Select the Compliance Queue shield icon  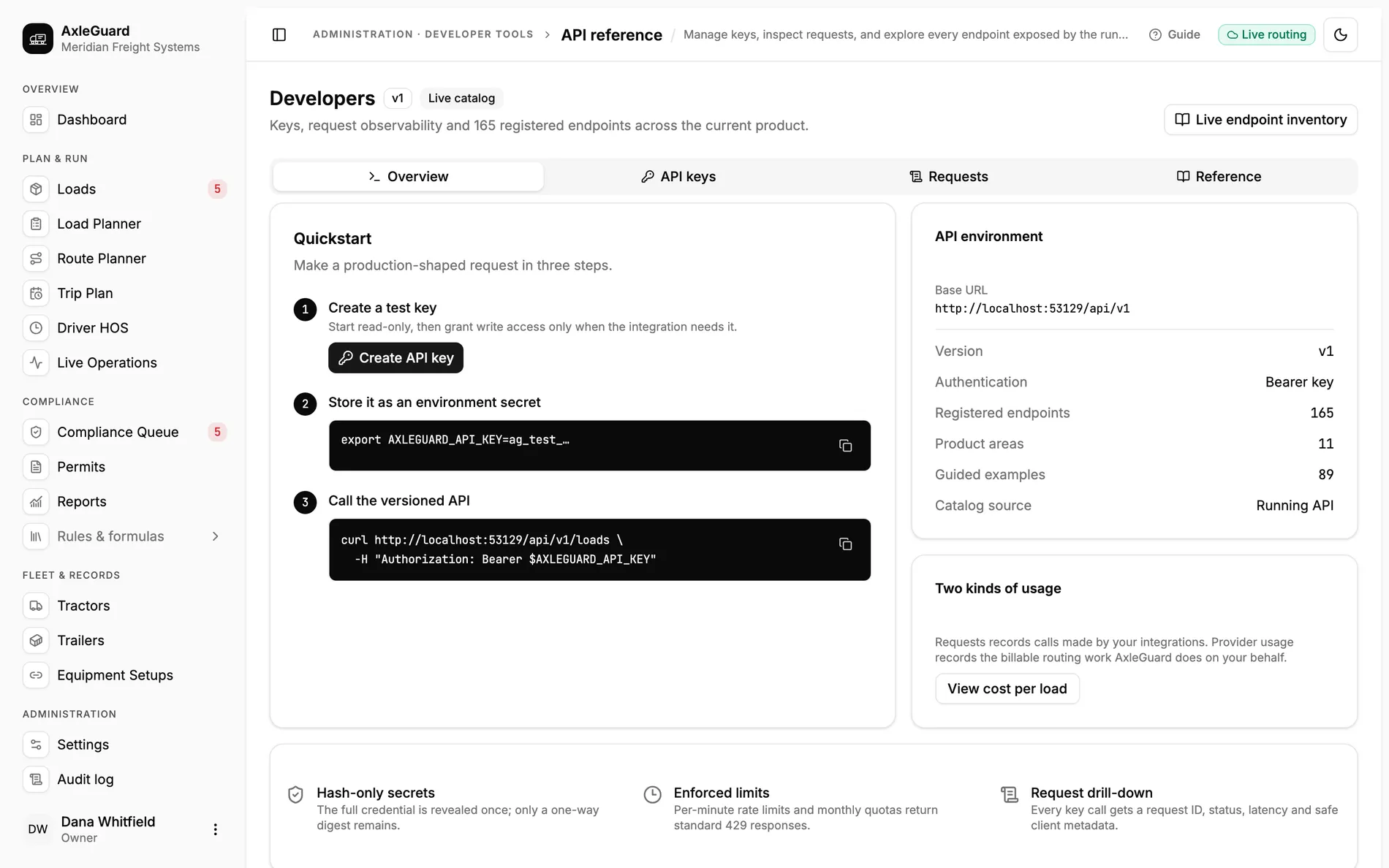coord(36,432)
